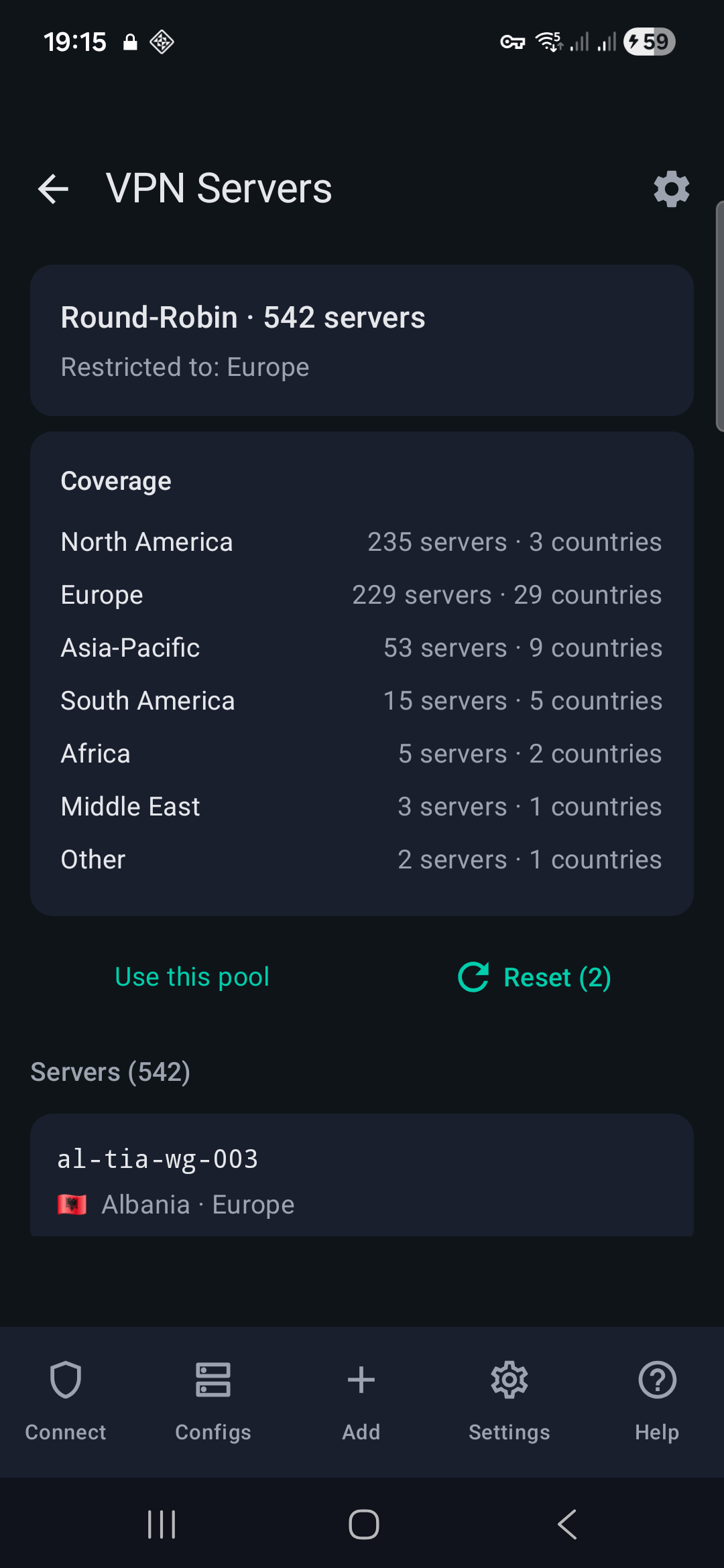This screenshot has height=1568, width=724.
Task: Tap the 19:15 clock in status bar
Action: [75, 42]
